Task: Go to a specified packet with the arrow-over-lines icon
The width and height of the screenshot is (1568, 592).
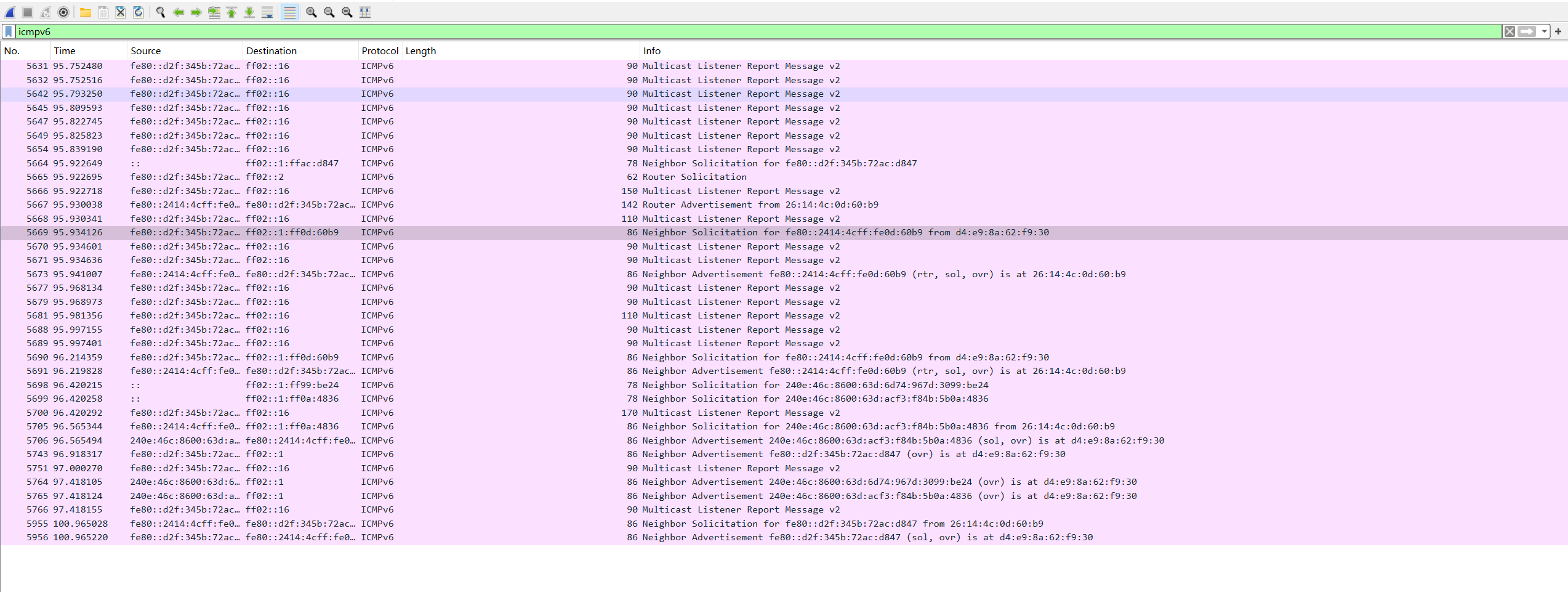Action: click(214, 12)
